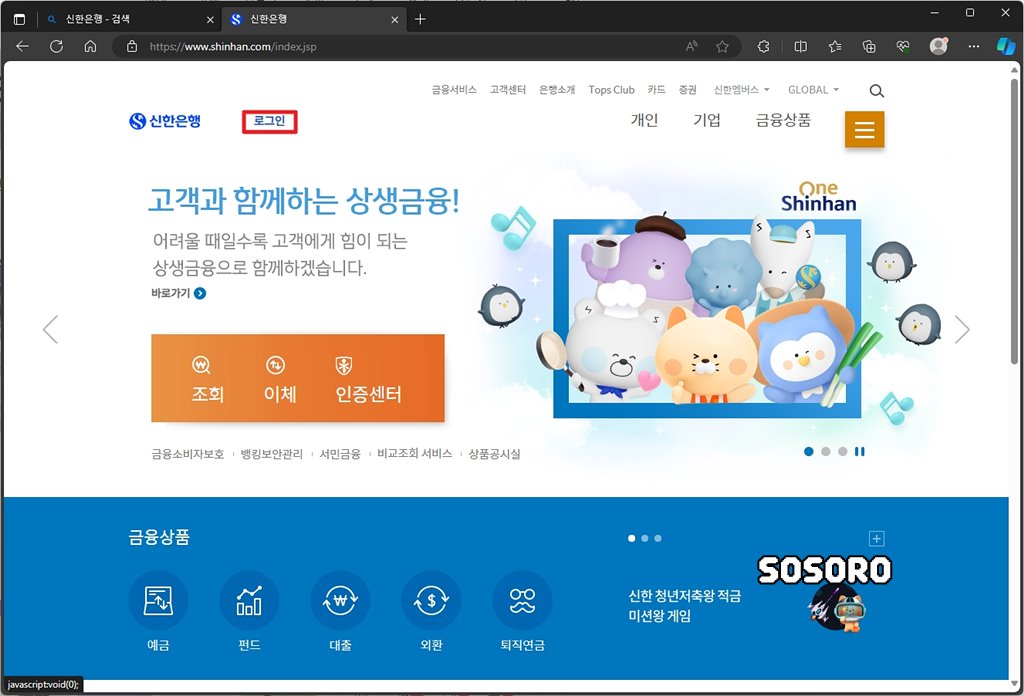Select the first banner indicator dot

coord(808,452)
